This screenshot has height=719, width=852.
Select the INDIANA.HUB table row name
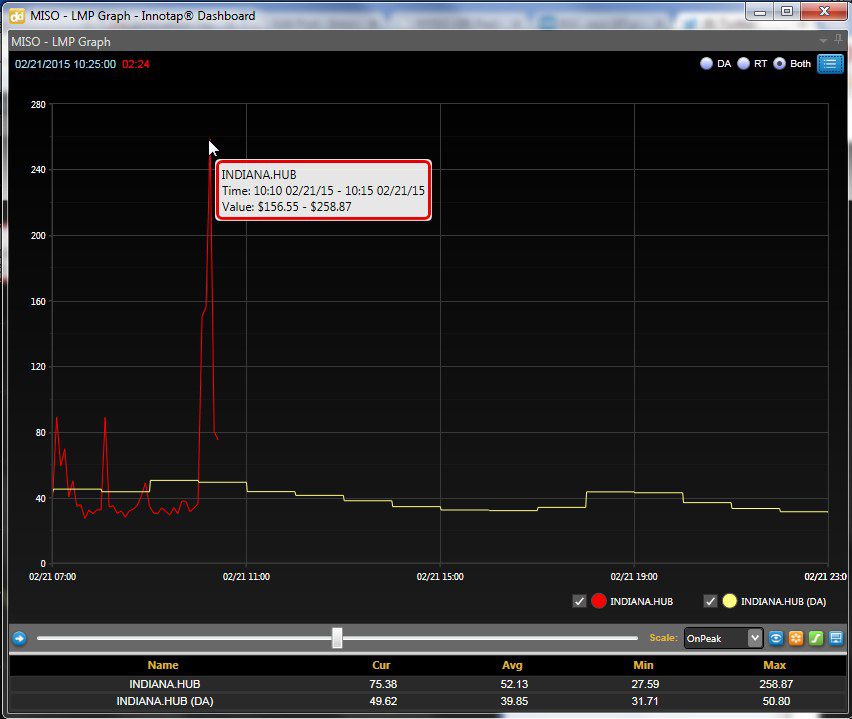point(165,684)
